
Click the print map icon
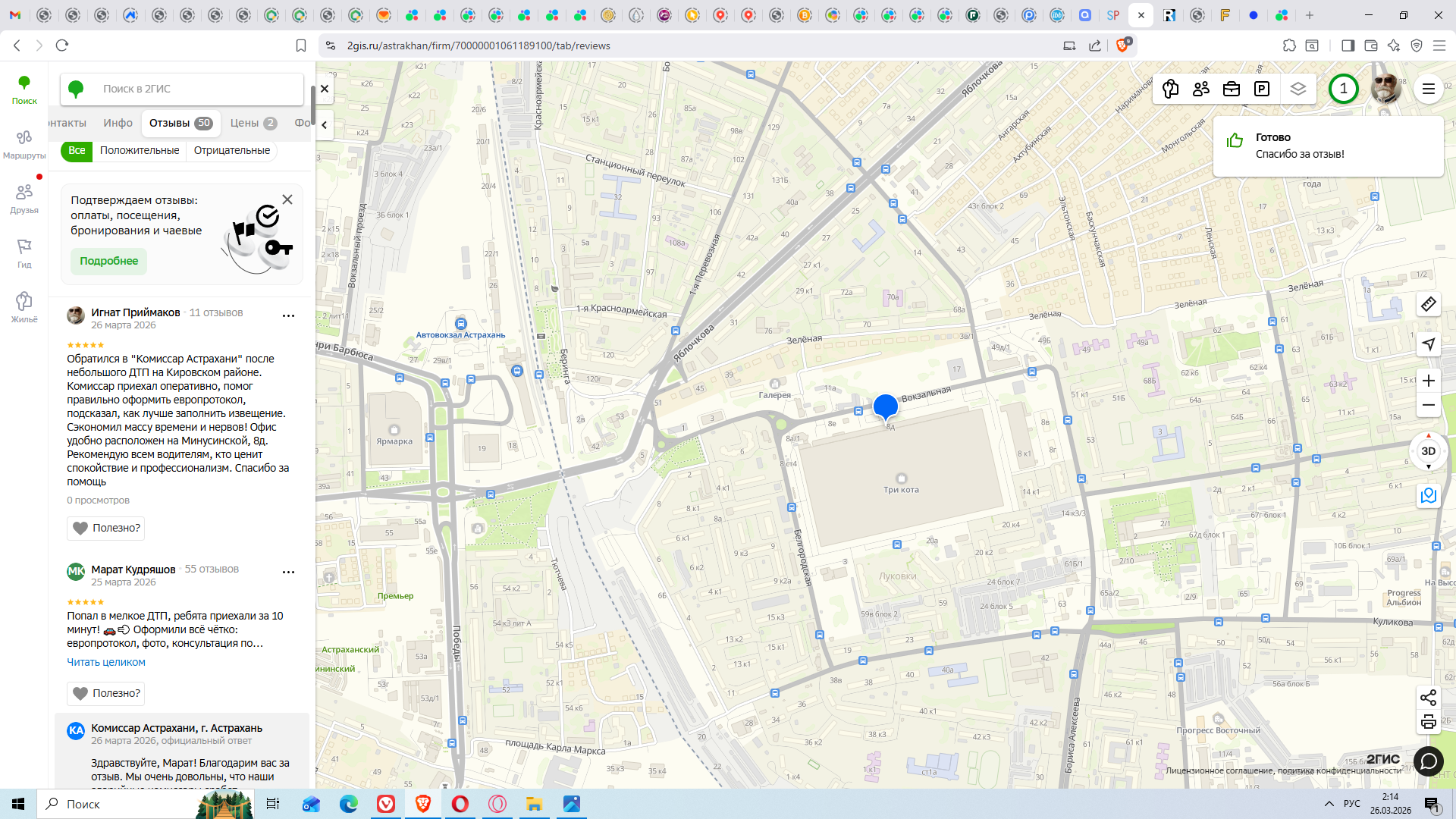(x=1428, y=722)
